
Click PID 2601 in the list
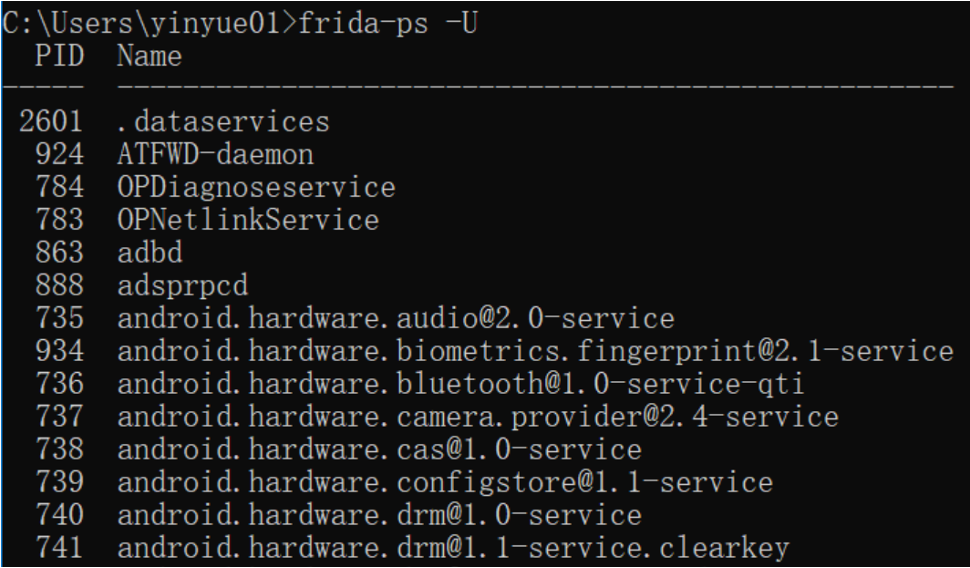click(x=51, y=121)
